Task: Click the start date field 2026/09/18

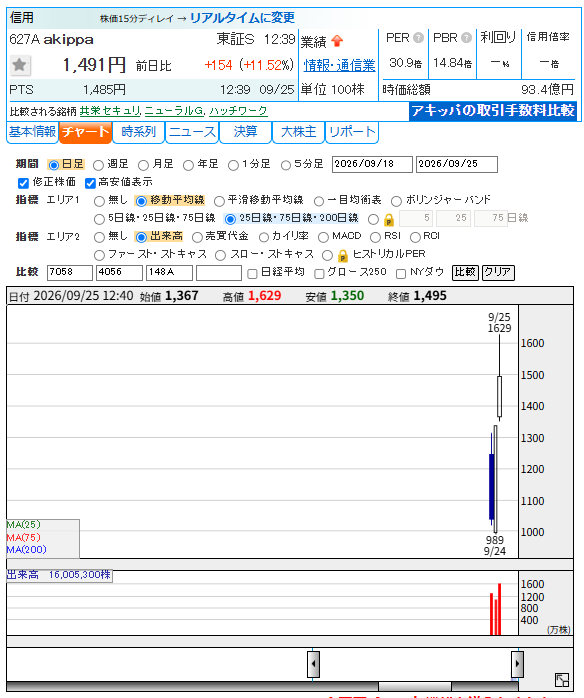Action: pyautogui.click(x=372, y=164)
